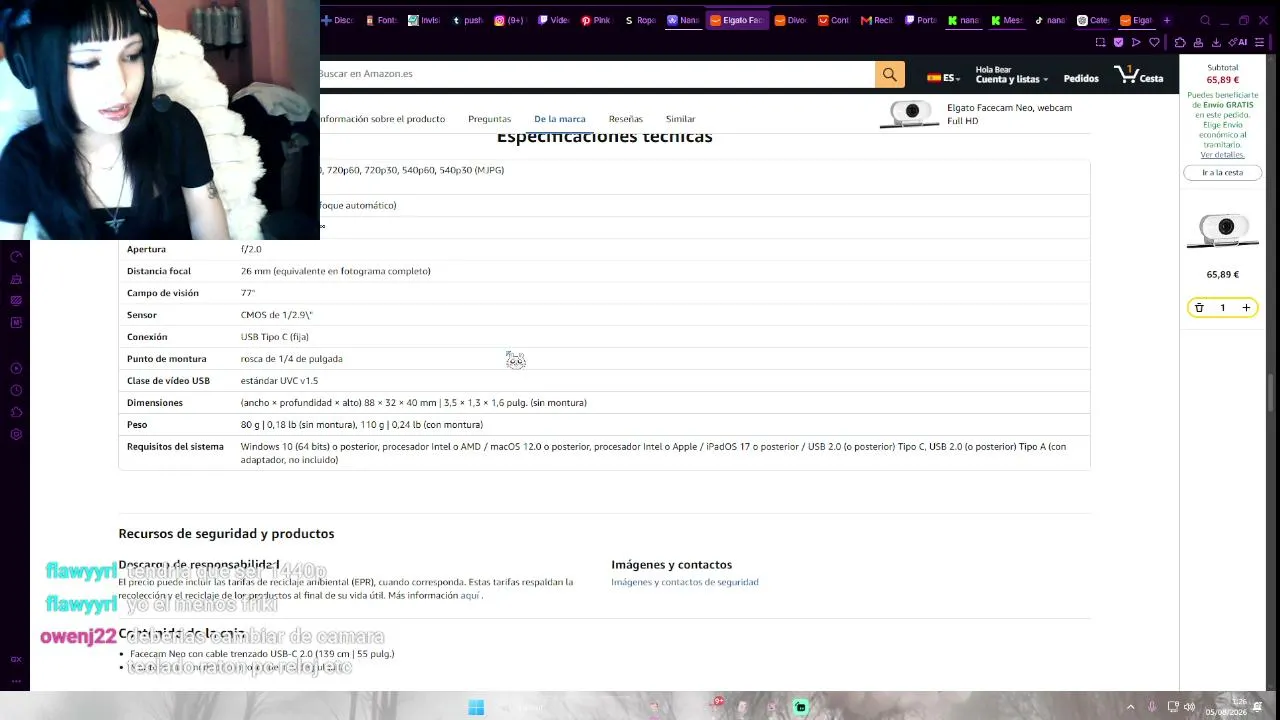This screenshot has width=1280, height=720.
Task: Click the GX icon at sidebar bottom
Action: pyautogui.click(x=16, y=659)
